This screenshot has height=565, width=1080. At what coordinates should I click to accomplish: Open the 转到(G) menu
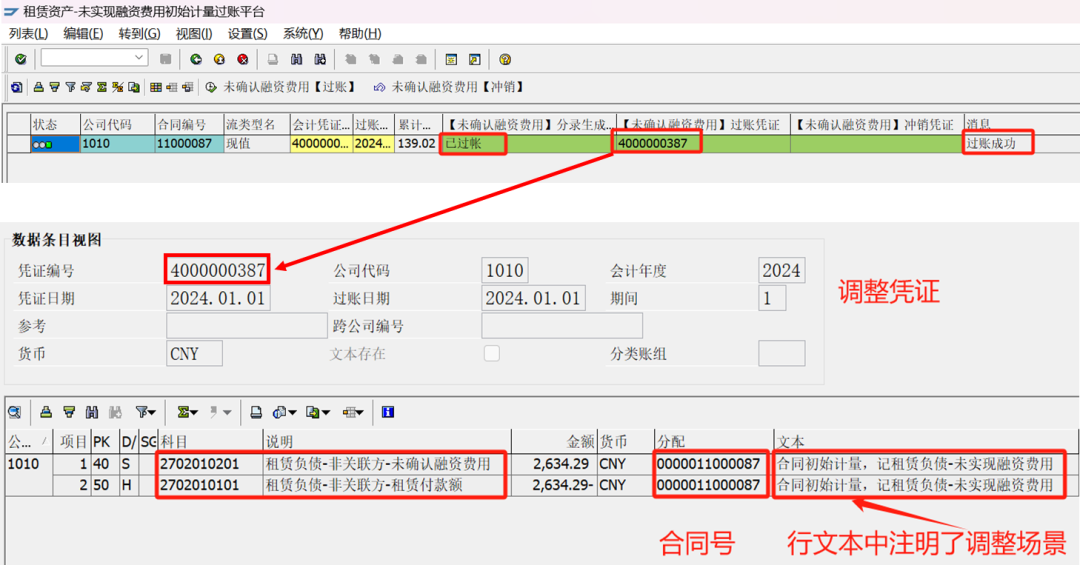(139, 34)
